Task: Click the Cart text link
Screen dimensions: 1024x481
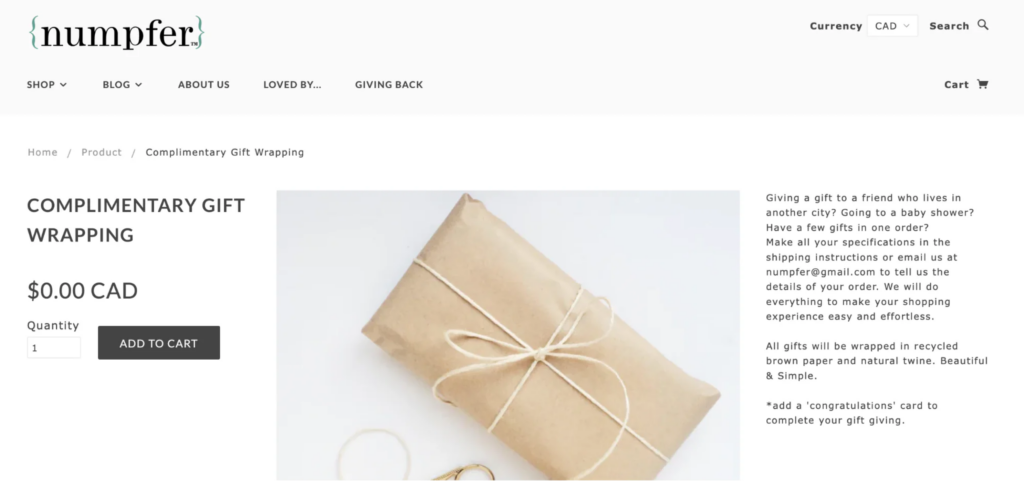Action: tap(956, 84)
